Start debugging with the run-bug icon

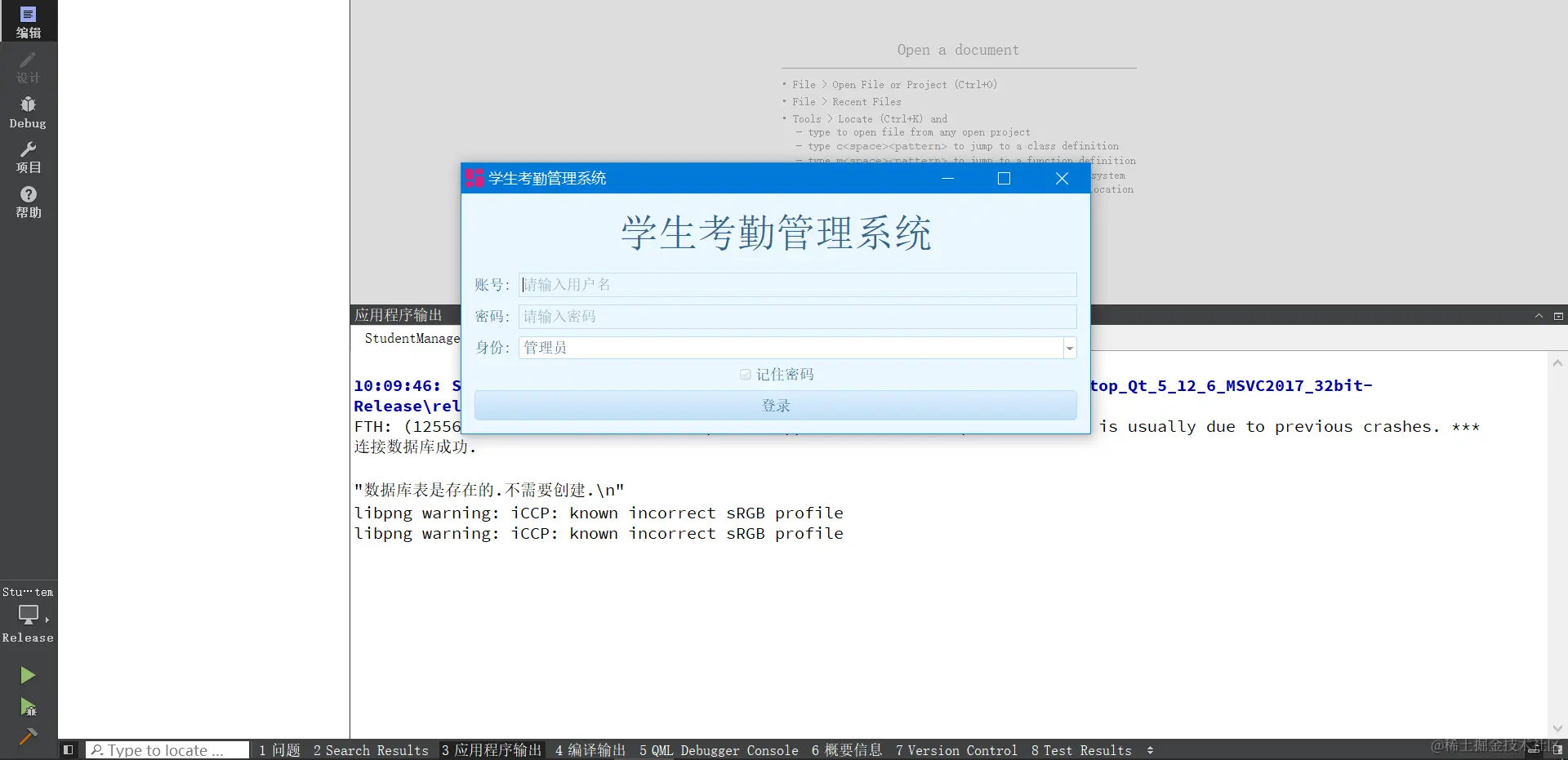(28, 707)
